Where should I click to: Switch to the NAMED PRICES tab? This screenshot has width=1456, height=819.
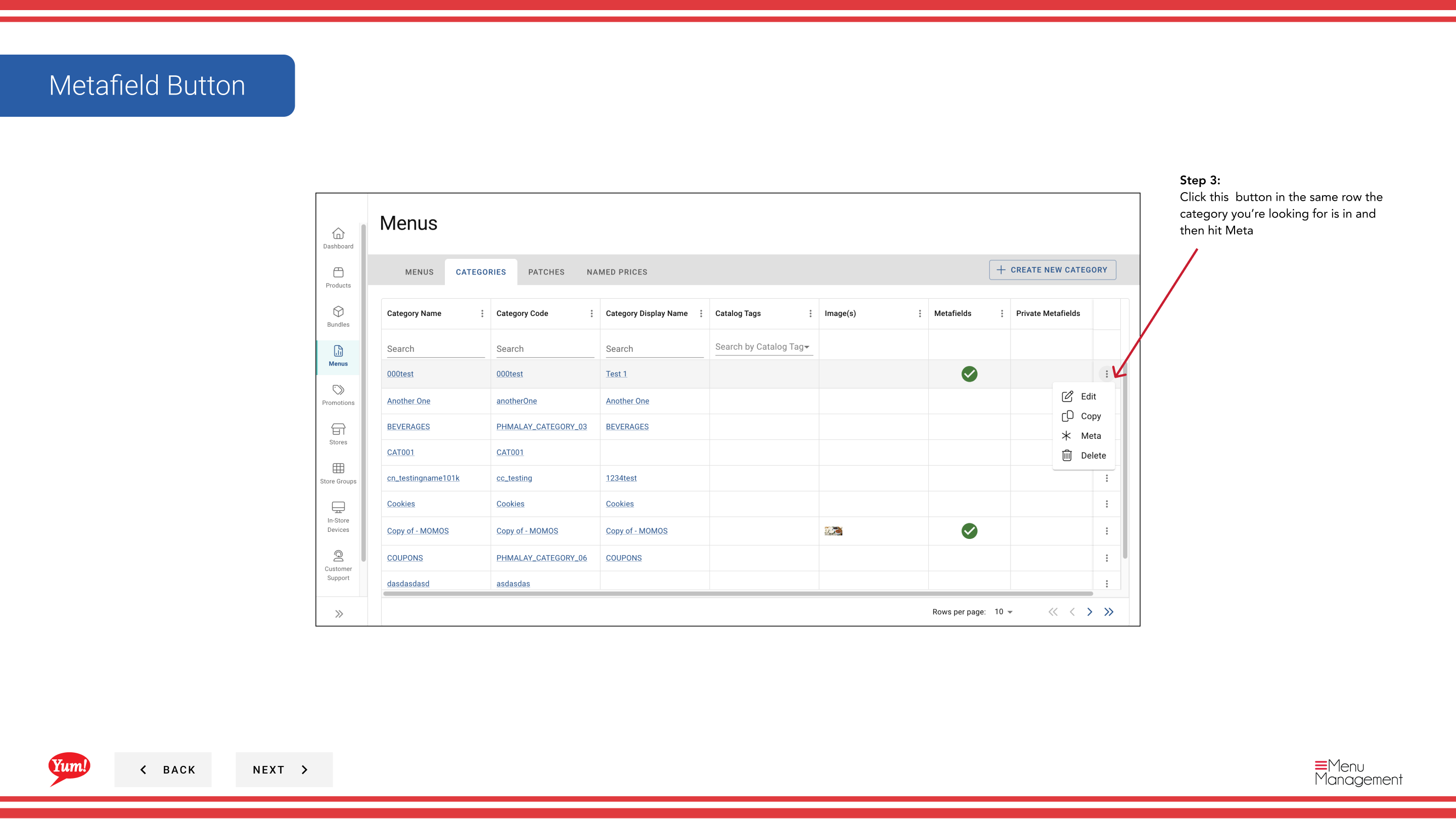coord(617,272)
